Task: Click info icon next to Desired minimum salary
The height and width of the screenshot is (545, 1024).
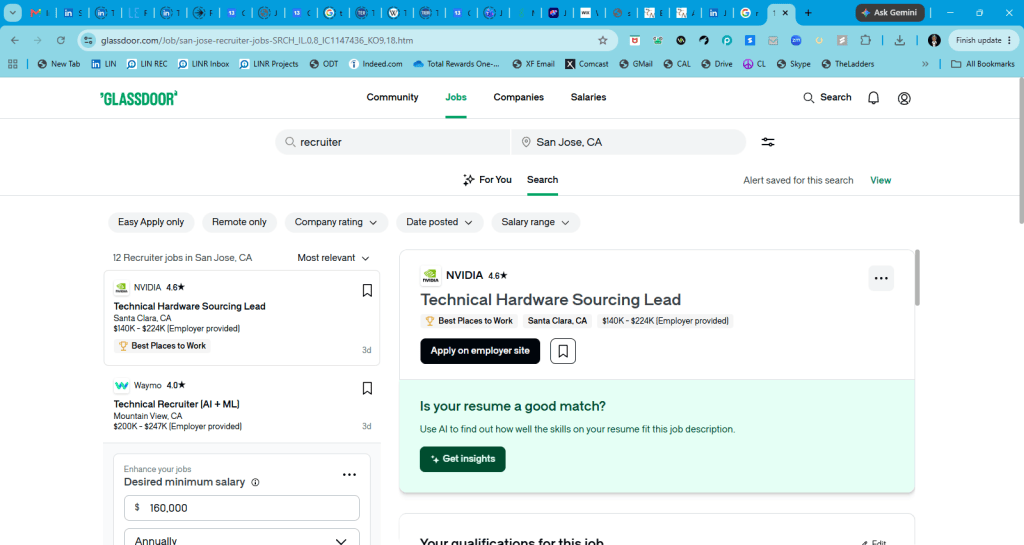Action: pos(255,482)
